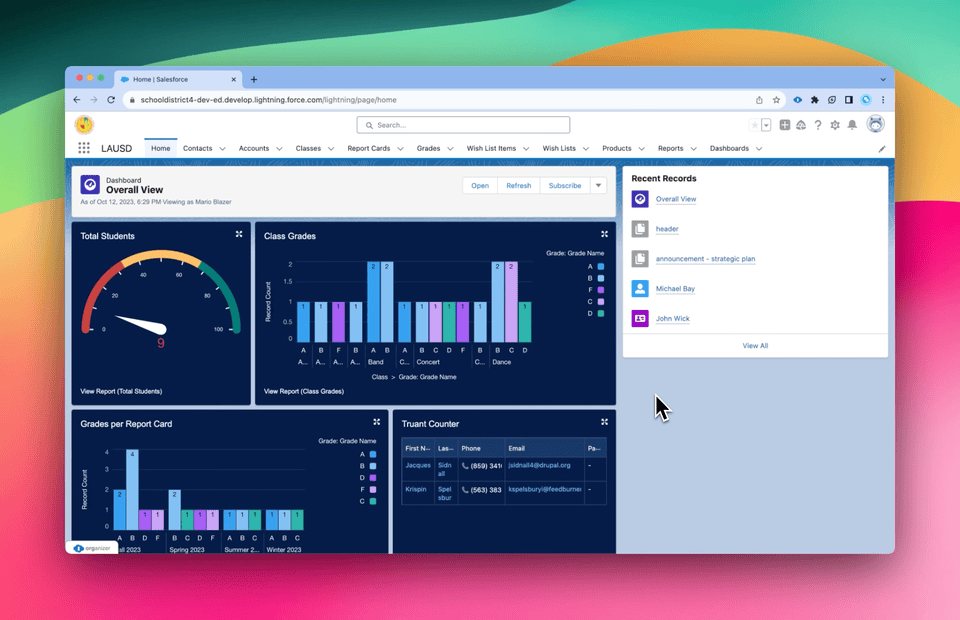This screenshot has height=620, width=960.
Task: Click the Michael Bay contact icon
Action: 640,288
